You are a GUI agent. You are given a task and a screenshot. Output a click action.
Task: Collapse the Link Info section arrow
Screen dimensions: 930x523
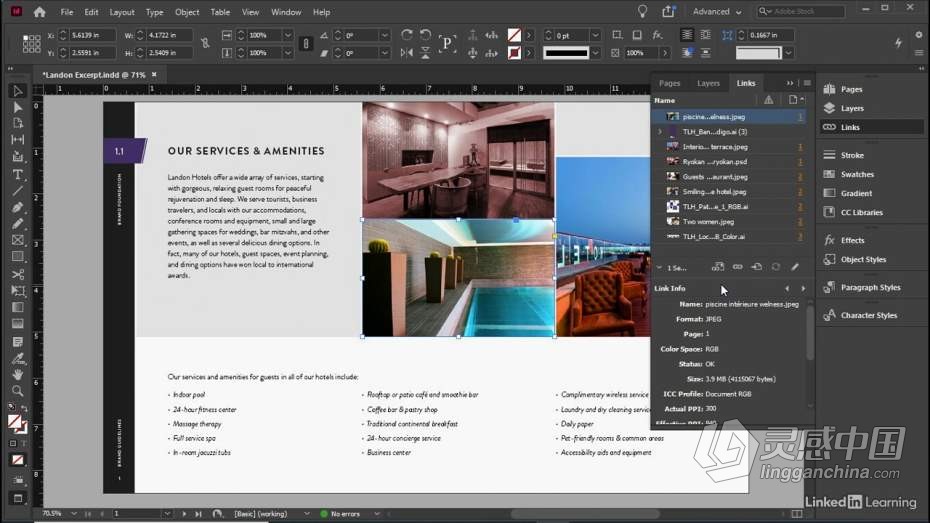pos(659,268)
